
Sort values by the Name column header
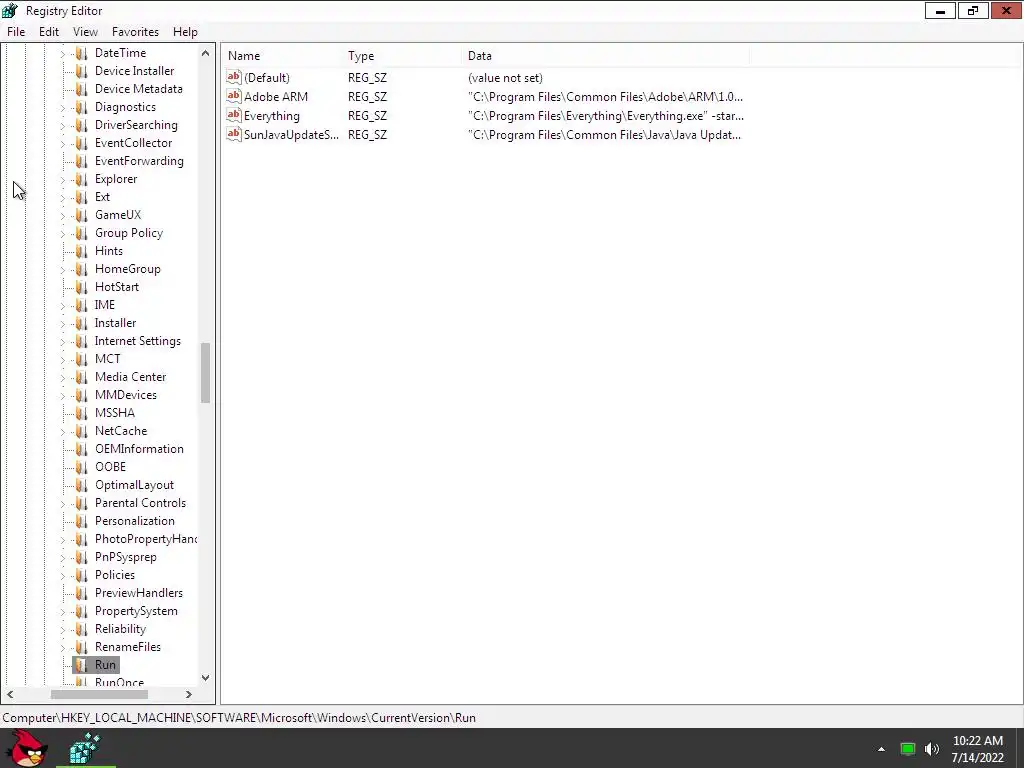pyautogui.click(x=282, y=56)
